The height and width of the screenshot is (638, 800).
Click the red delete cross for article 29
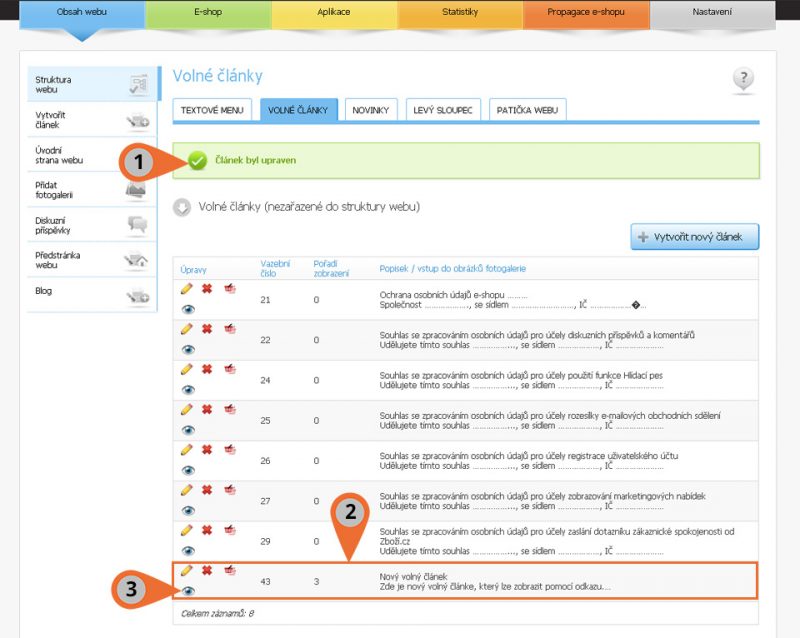coord(207,530)
